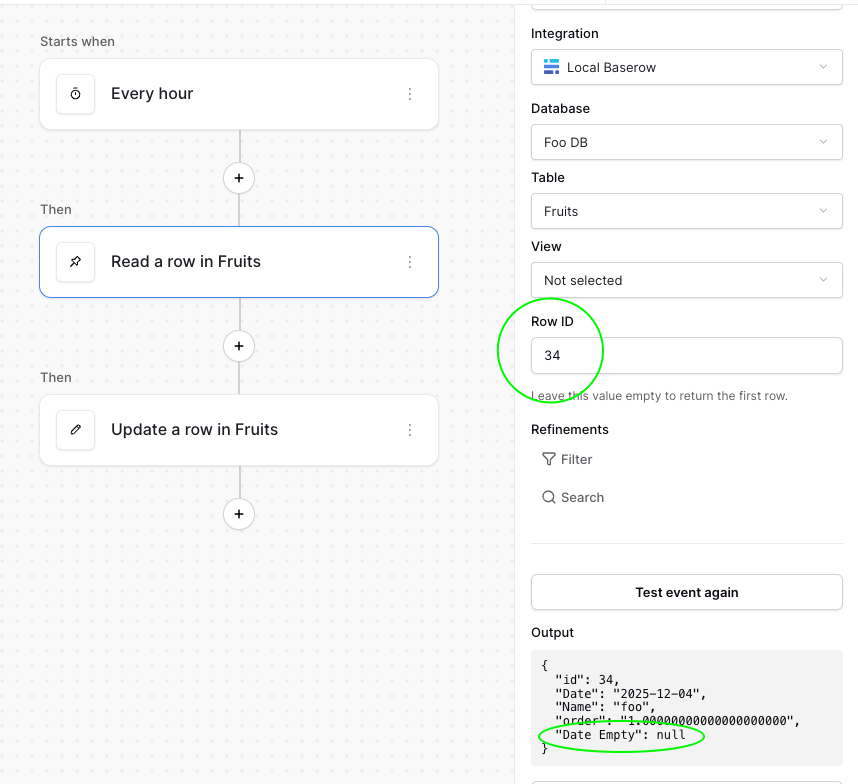This screenshot has width=858, height=784.
Task: Open the Table dropdown showing Fruits
Action: click(686, 211)
